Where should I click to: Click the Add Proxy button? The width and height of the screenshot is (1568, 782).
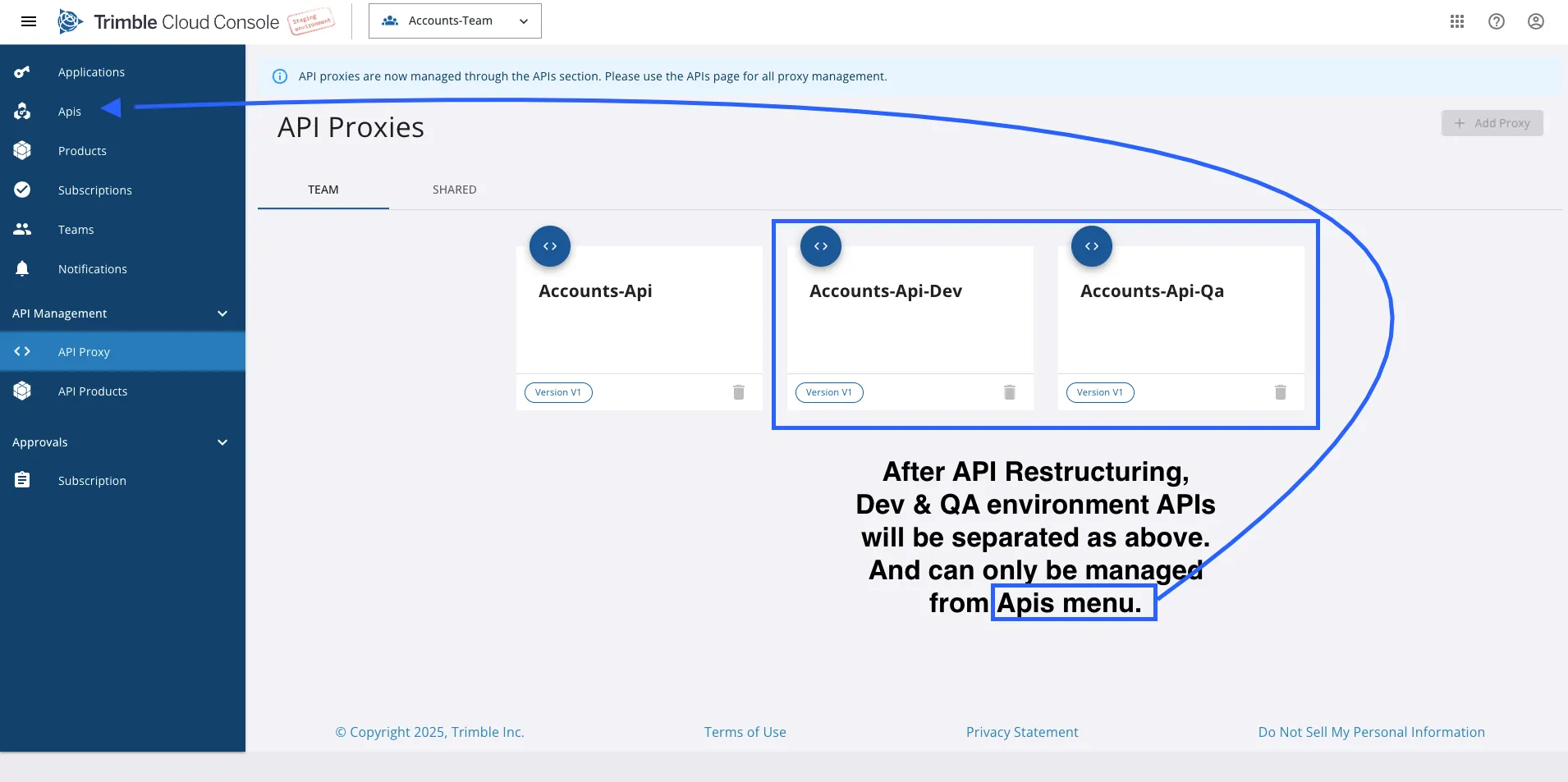(x=1492, y=123)
